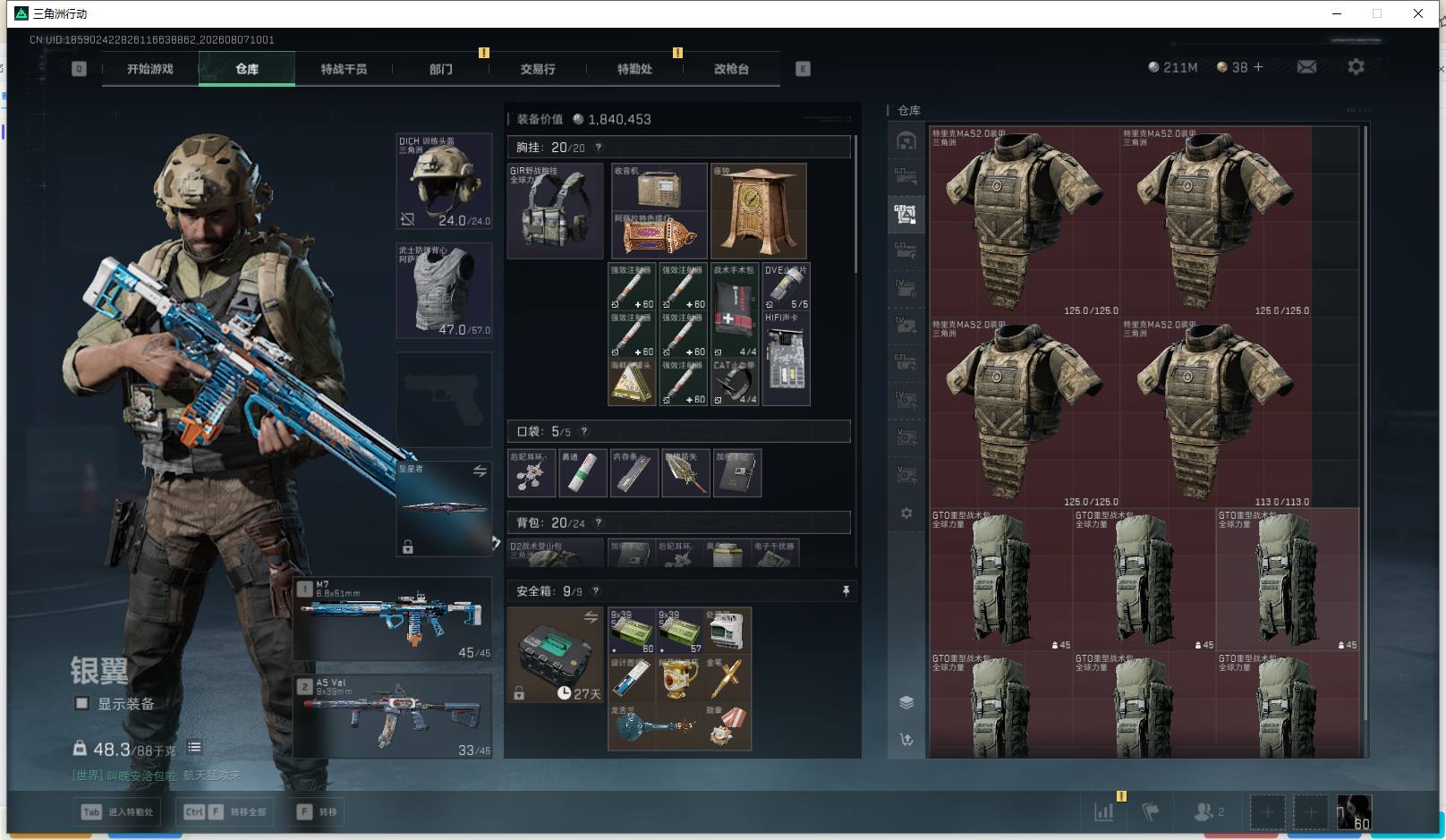Select the ornate golden lantern item
The image size is (1446, 840).
659,235
